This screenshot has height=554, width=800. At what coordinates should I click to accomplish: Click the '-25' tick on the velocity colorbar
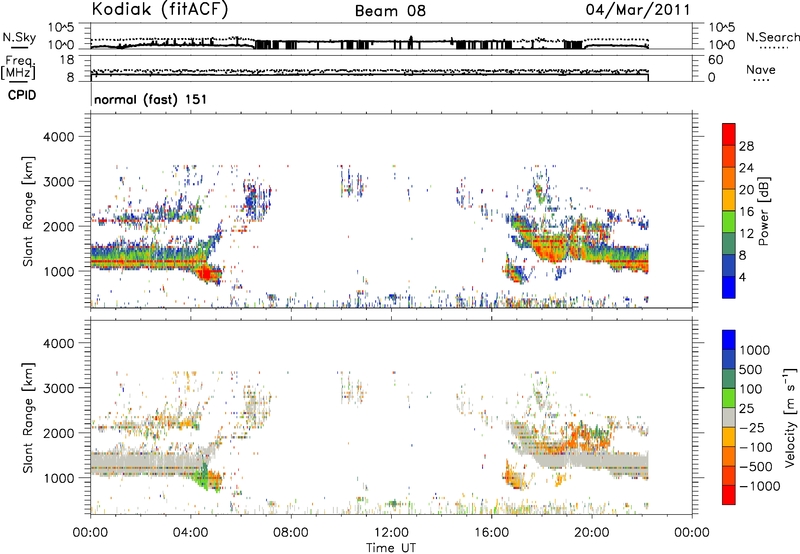point(754,428)
